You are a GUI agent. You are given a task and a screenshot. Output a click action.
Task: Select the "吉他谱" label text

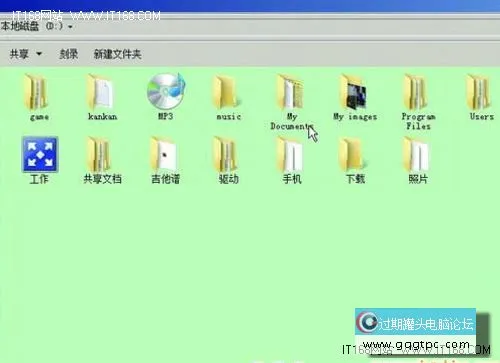(165, 179)
